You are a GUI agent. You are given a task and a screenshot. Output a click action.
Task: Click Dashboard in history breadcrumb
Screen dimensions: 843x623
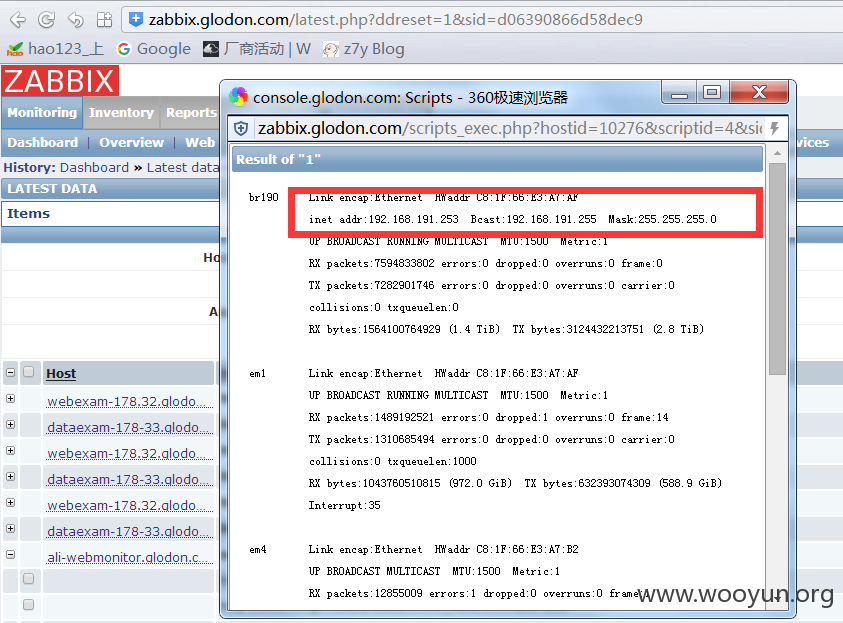[x=94, y=168]
